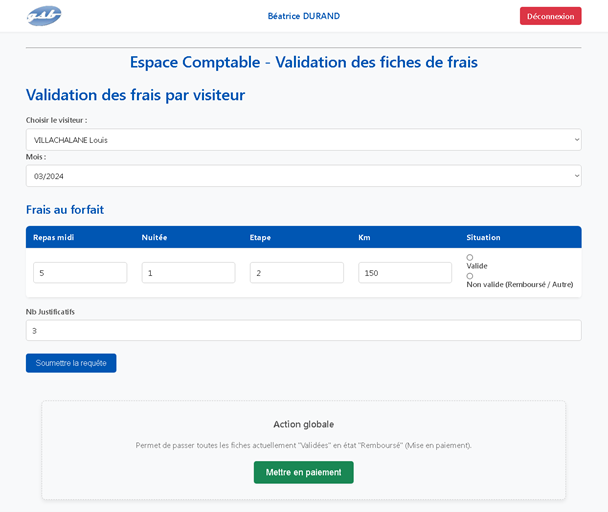Image resolution: width=608 pixels, height=512 pixels.
Task: Log out with the Déconnexion button
Action: coord(550,16)
